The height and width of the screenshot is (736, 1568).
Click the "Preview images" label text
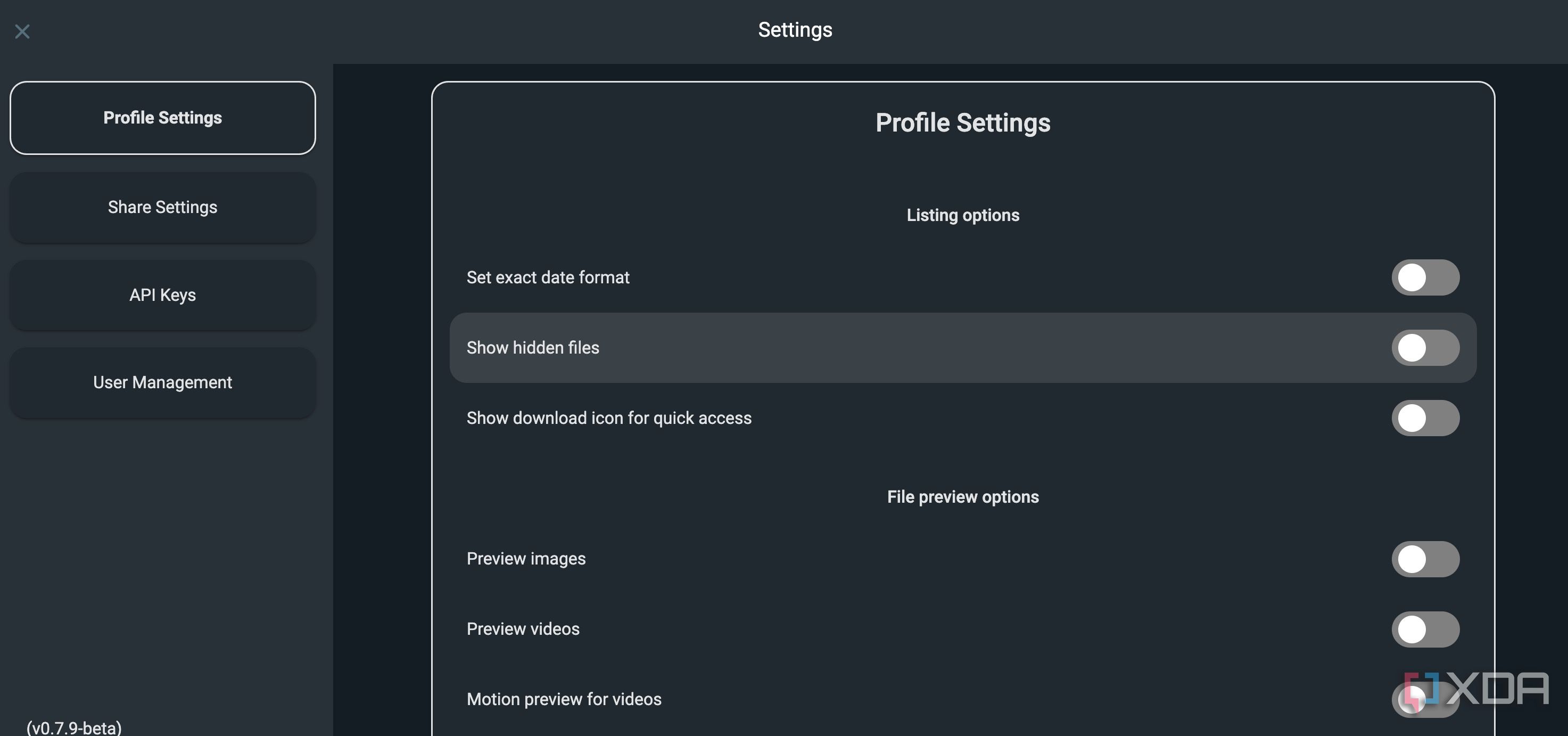pos(526,559)
